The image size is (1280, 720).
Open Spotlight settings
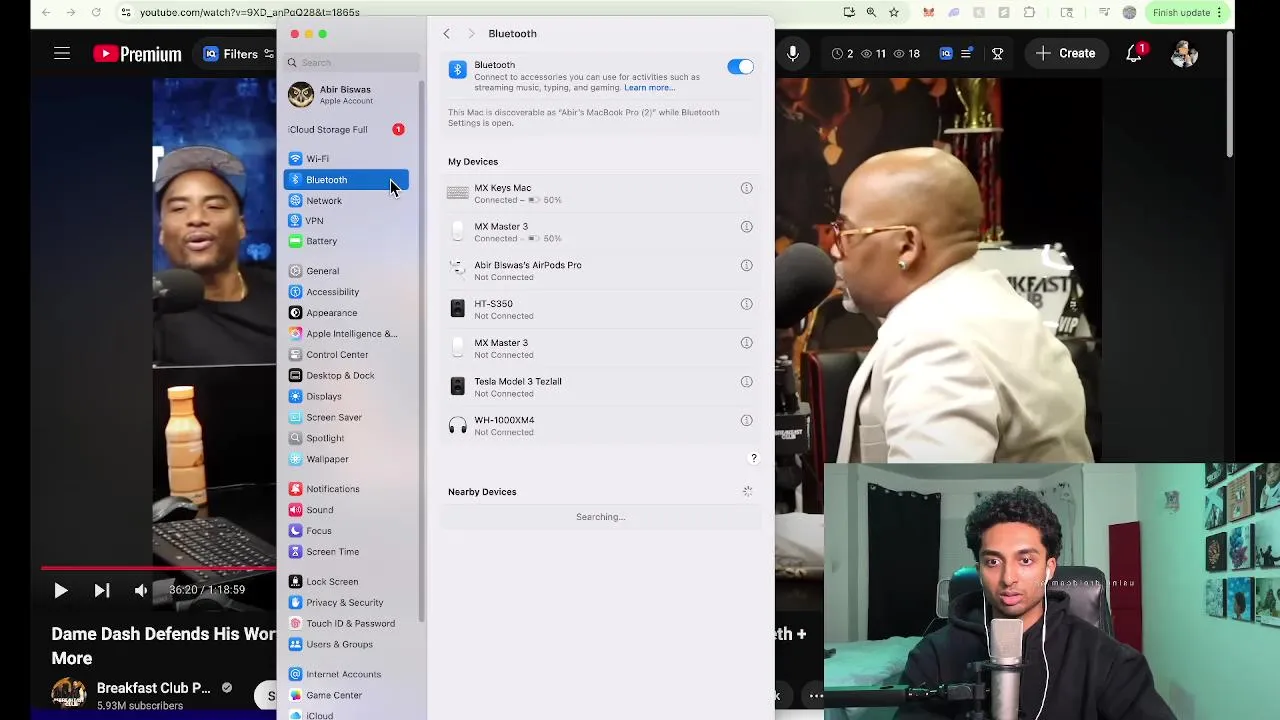pos(346,438)
